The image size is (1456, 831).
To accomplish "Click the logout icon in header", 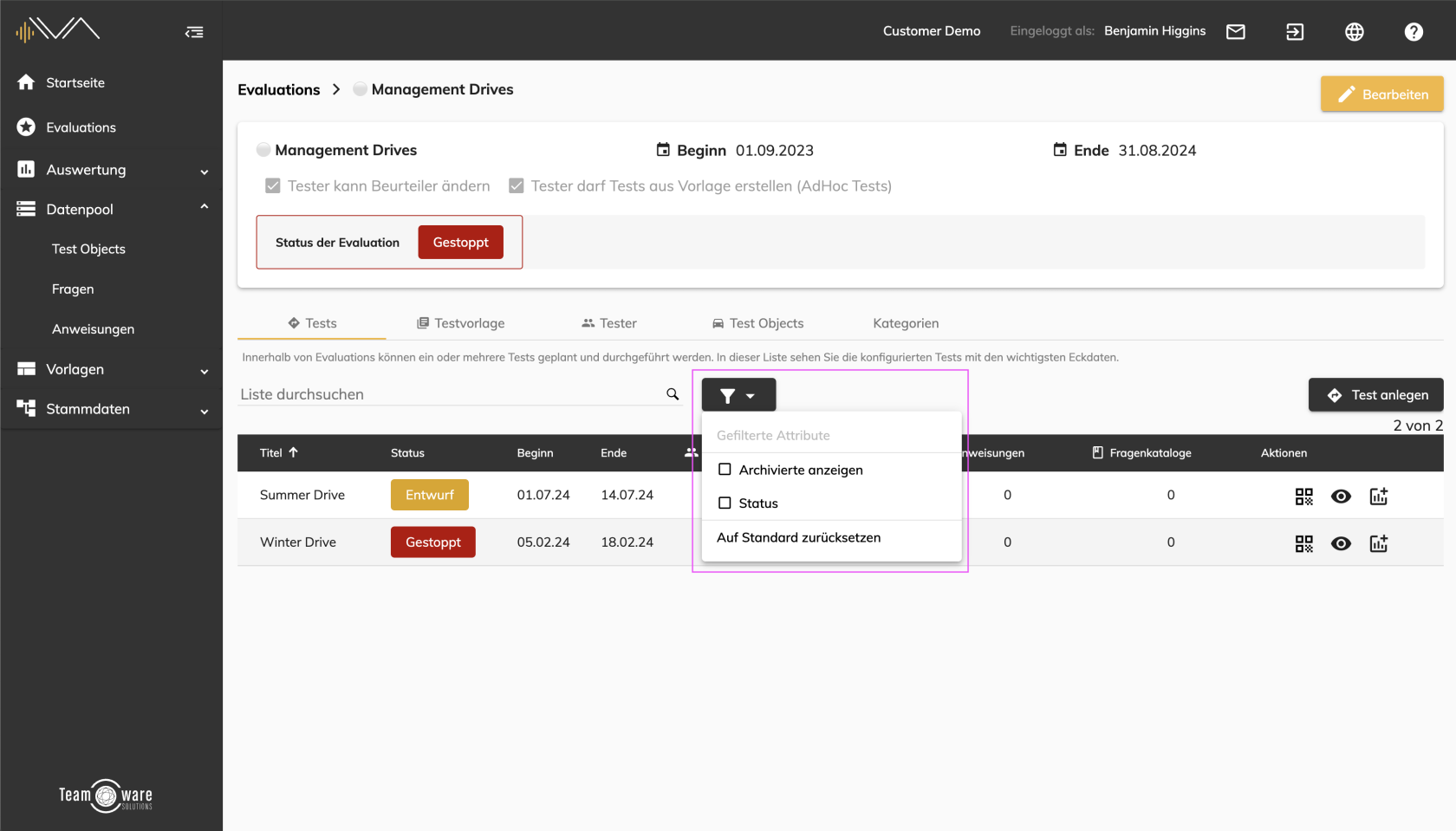I will coord(1295,32).
